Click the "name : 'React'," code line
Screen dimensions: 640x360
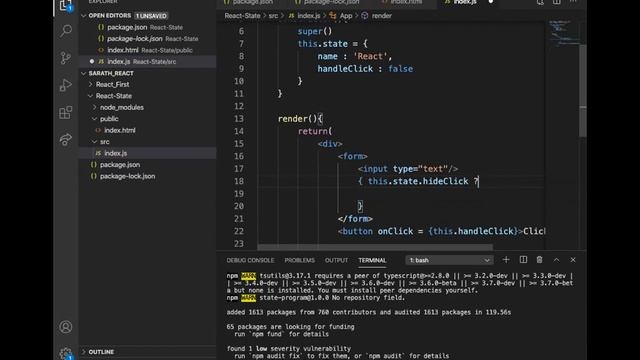[355, 56]
